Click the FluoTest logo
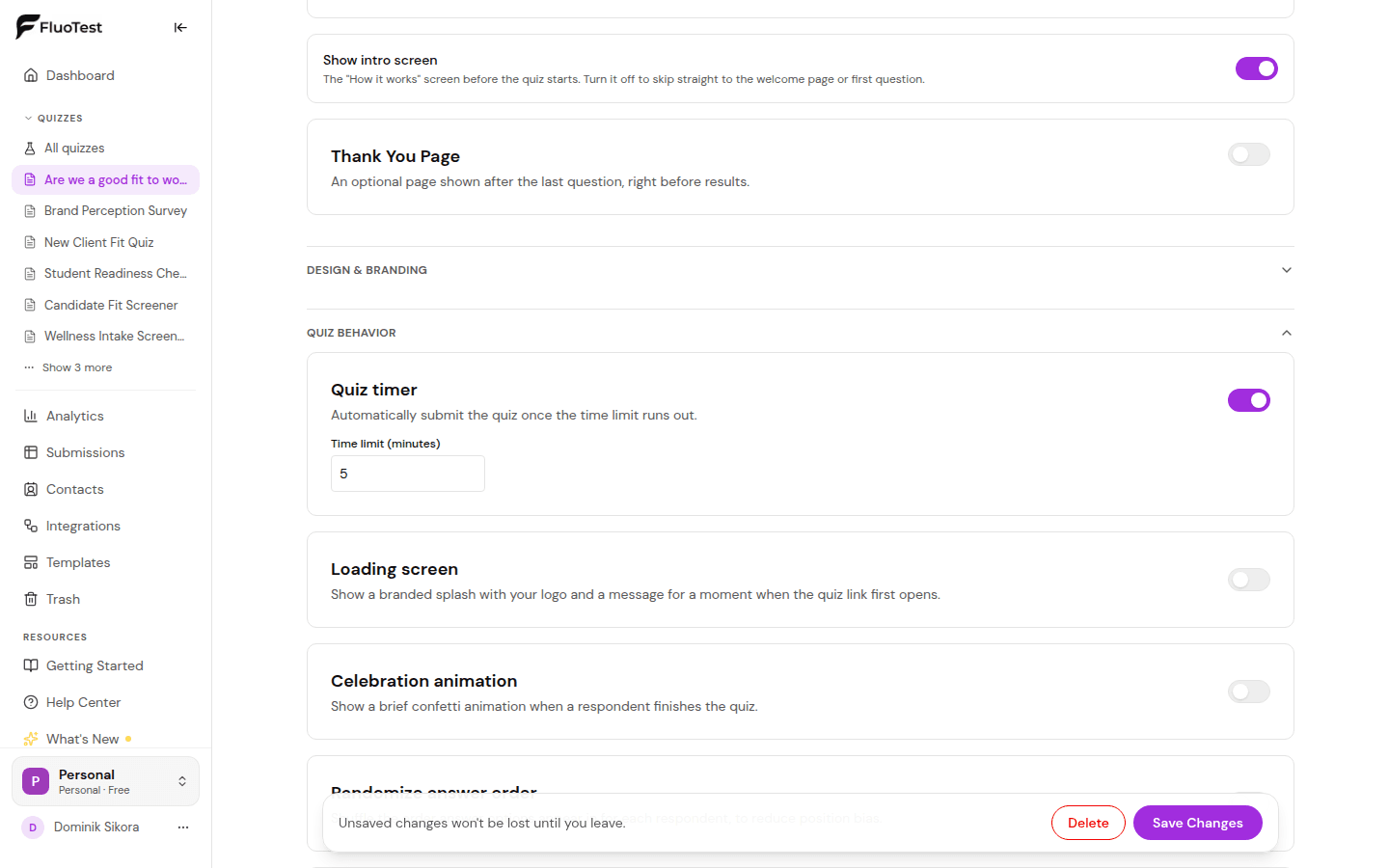 [59, 27]
